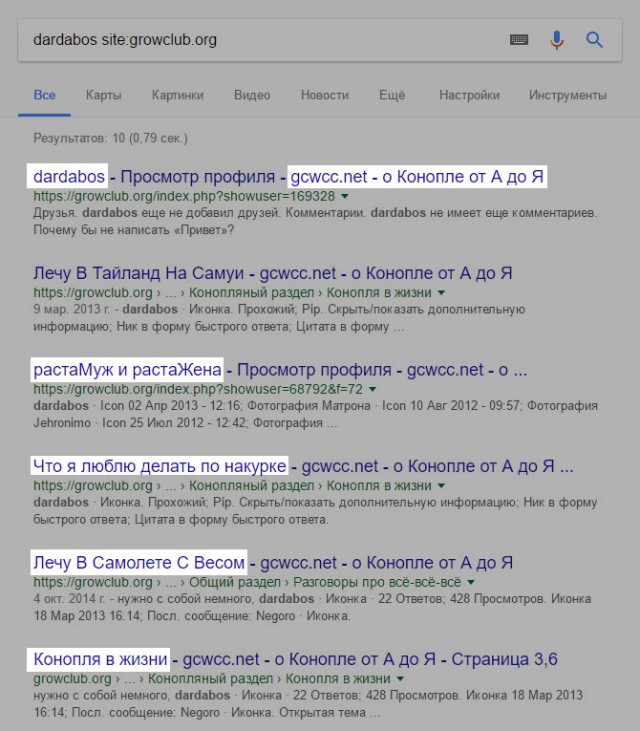The image size is (640, 731).
Task: Open result Лечу В Тайланд На Самуи
Action: 273,273
